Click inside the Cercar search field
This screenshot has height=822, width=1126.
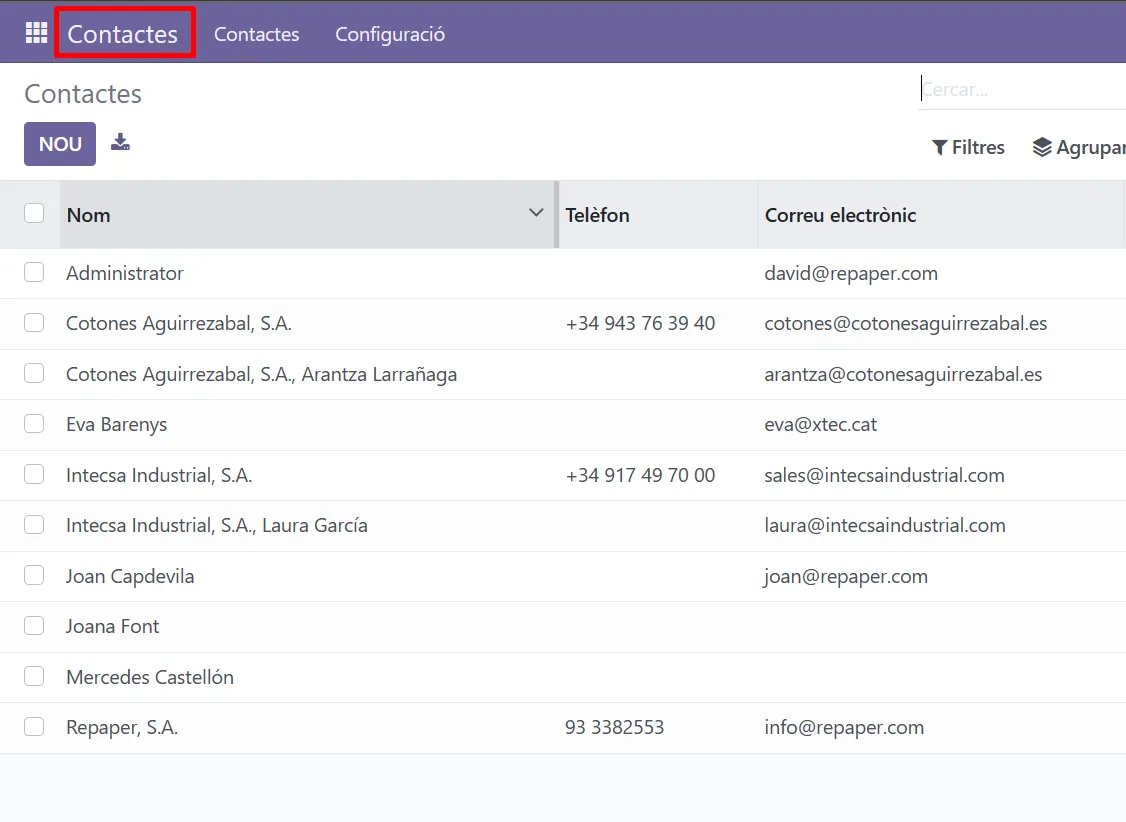[1020, 90]
